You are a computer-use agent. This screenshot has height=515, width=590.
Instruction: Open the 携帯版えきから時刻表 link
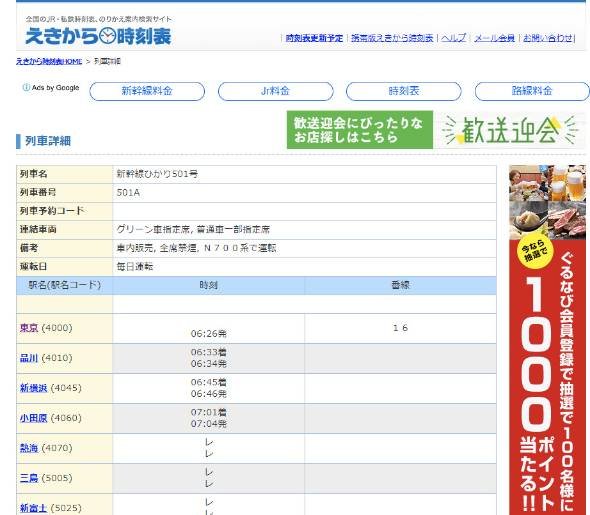(x=392, y=38)
